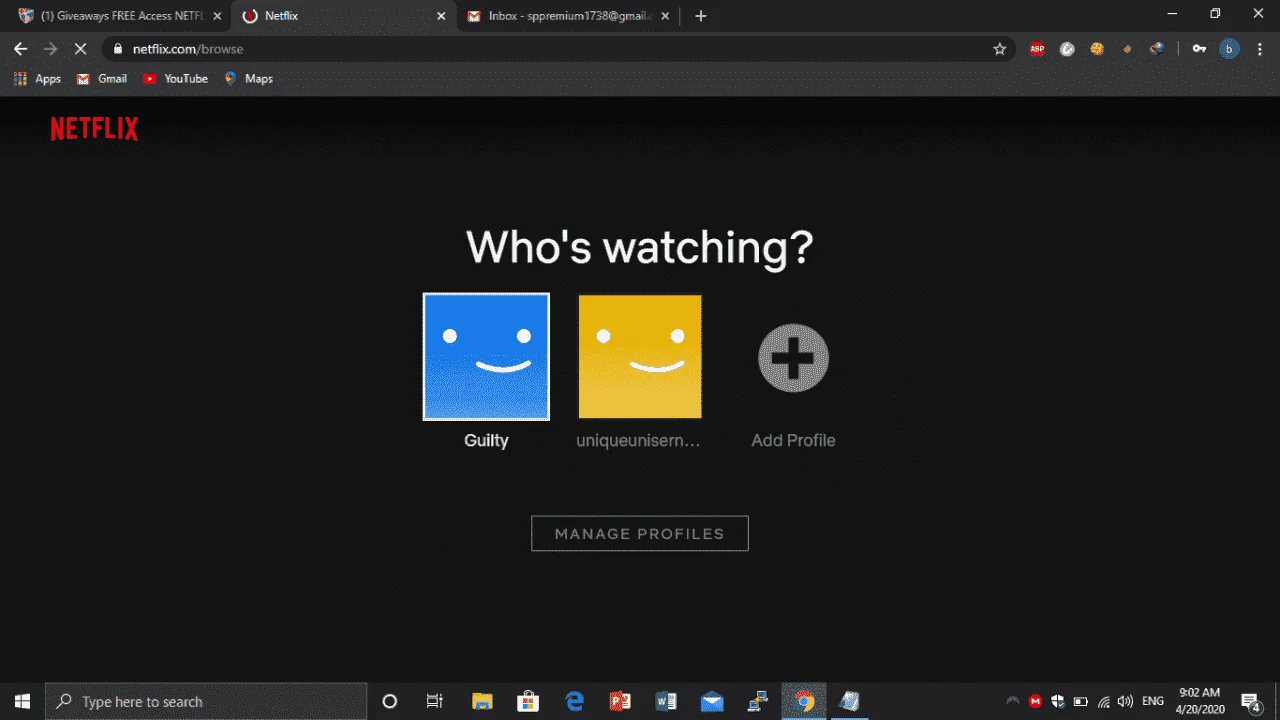Open Cortana from the taskbar
Viewport: 1280px width, 720px height.
[x=390, y=701]
